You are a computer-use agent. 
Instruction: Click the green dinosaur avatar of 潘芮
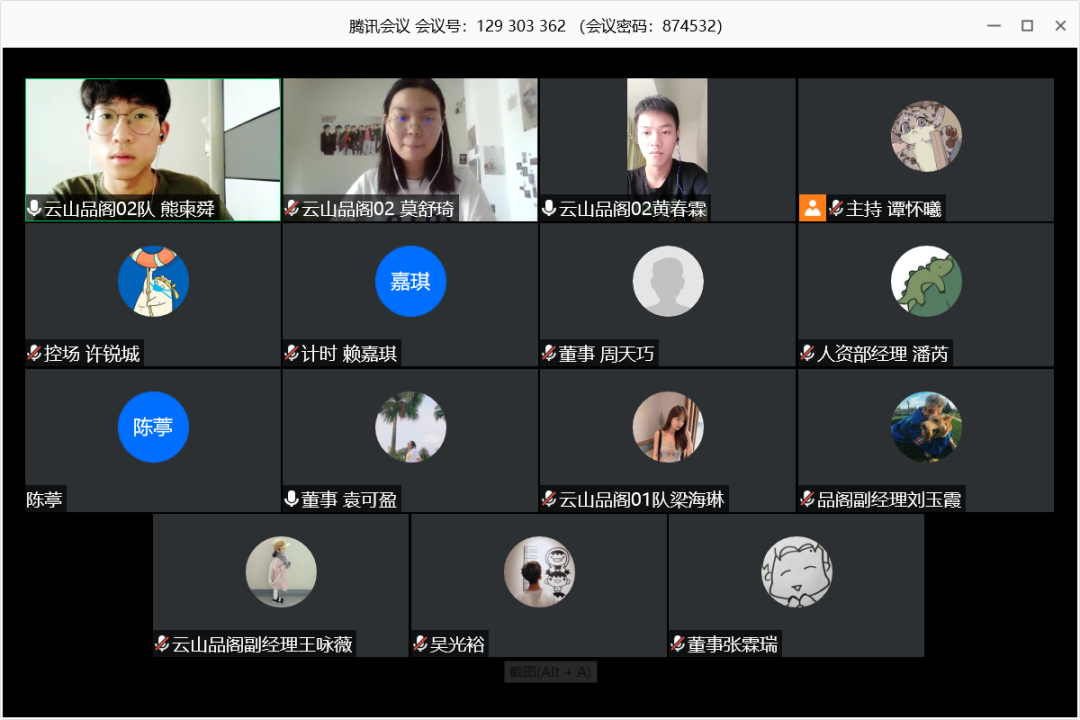pos(926,282)
